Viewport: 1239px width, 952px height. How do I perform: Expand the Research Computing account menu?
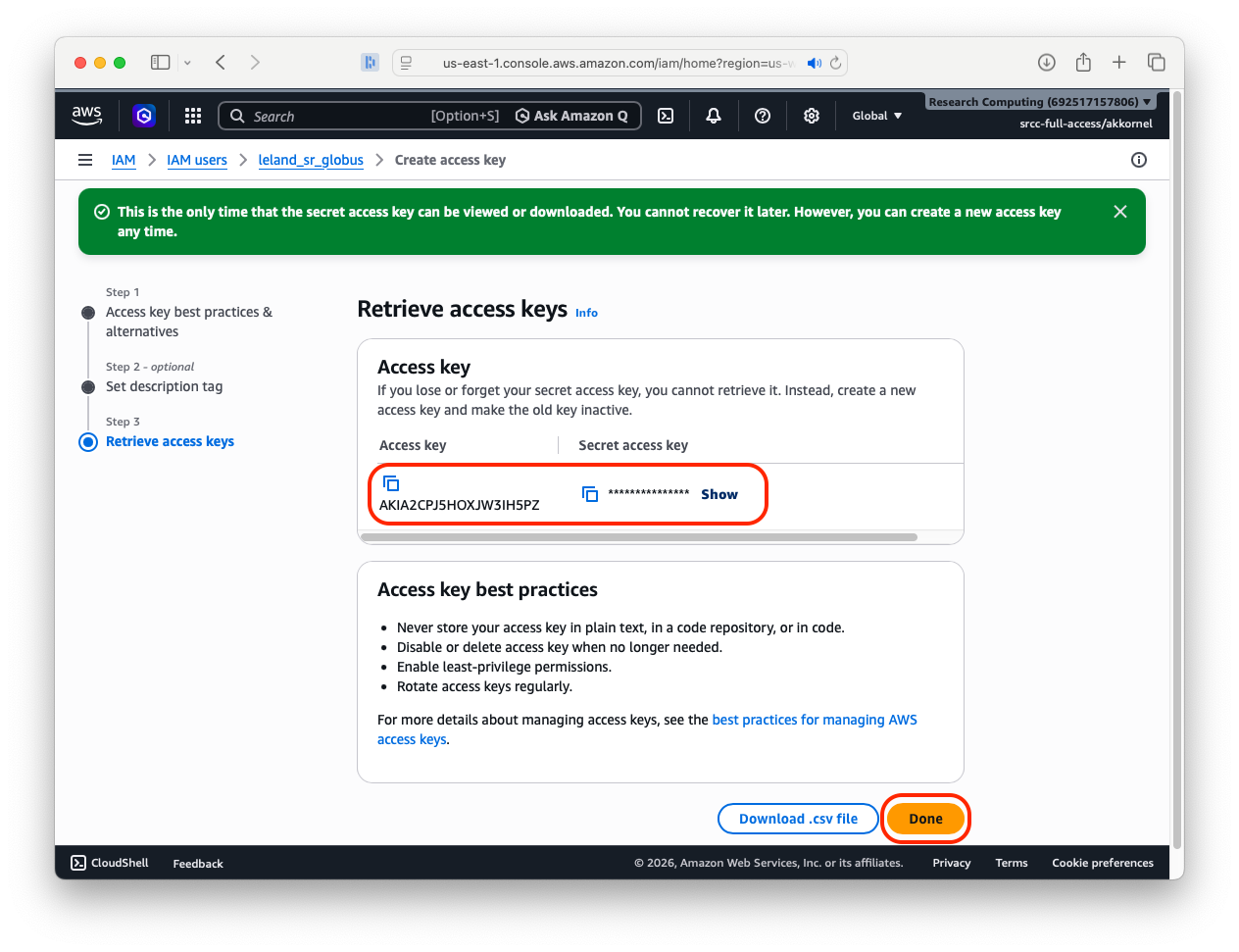(x=1040, y=102)
